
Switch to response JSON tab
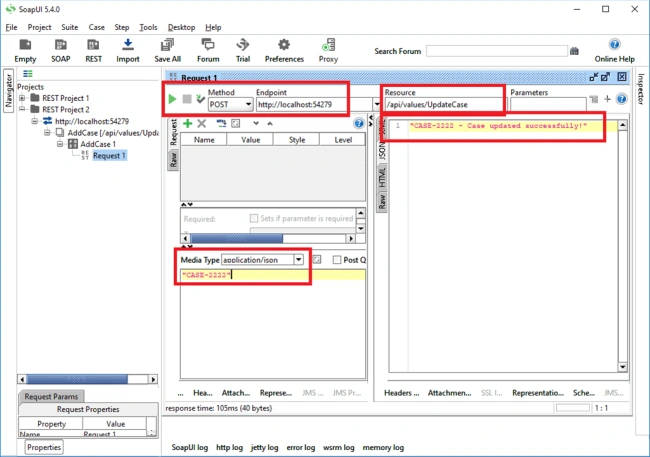pos(382,151)
